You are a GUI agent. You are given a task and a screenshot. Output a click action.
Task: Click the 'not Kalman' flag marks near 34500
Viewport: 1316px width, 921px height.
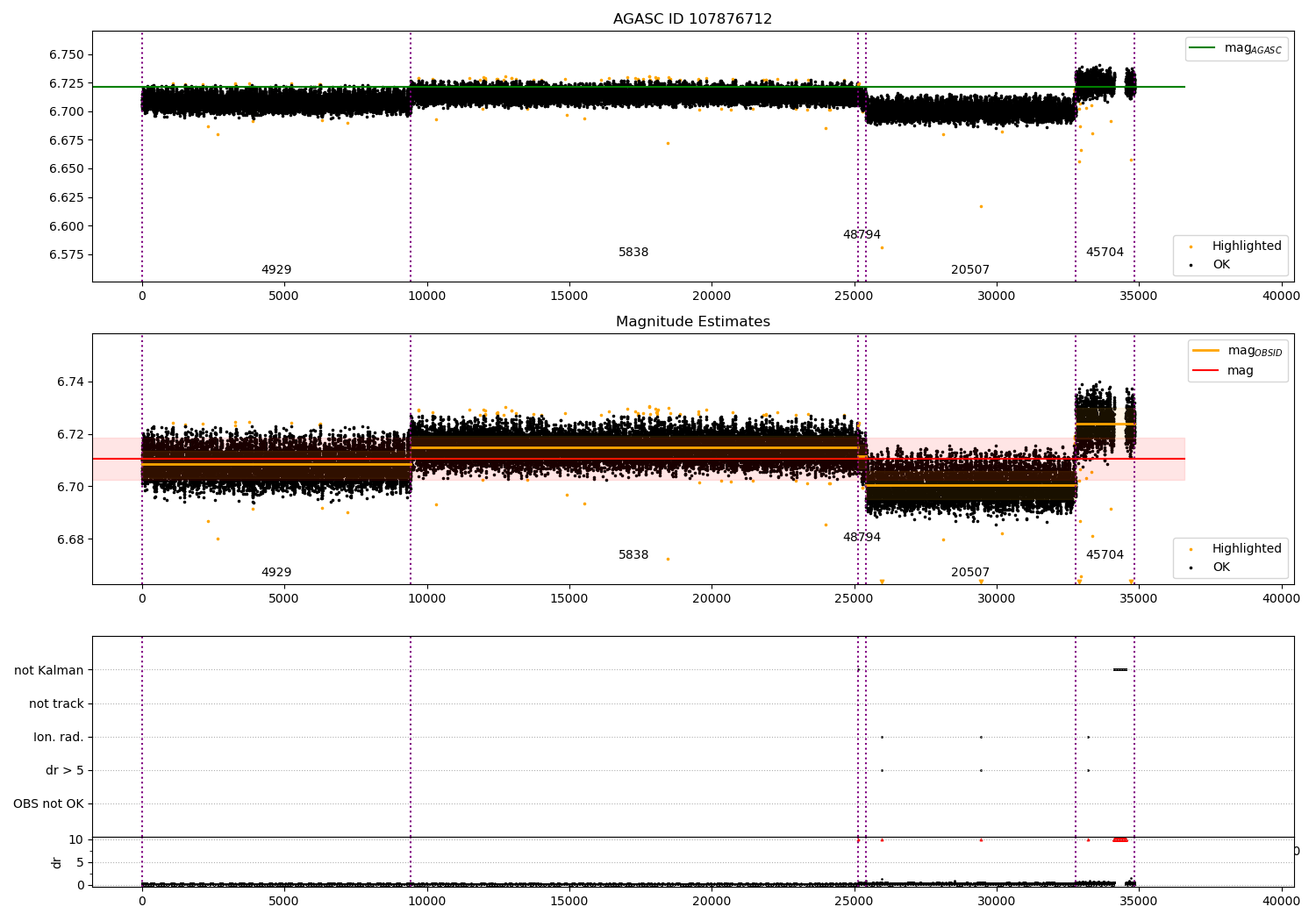coord(1120,670)
